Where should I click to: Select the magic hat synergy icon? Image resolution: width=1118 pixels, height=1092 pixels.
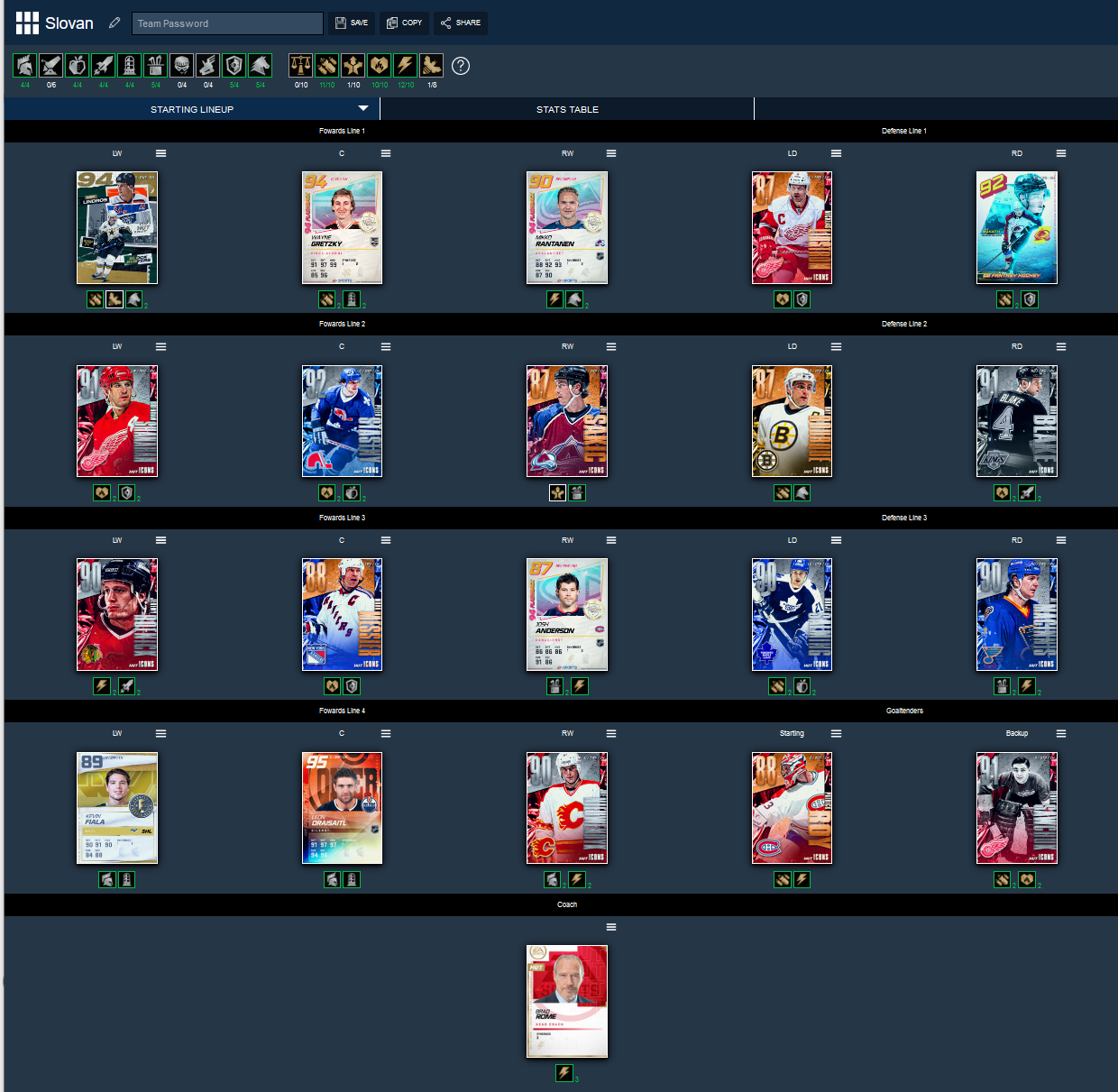click(x=156, y=65)
